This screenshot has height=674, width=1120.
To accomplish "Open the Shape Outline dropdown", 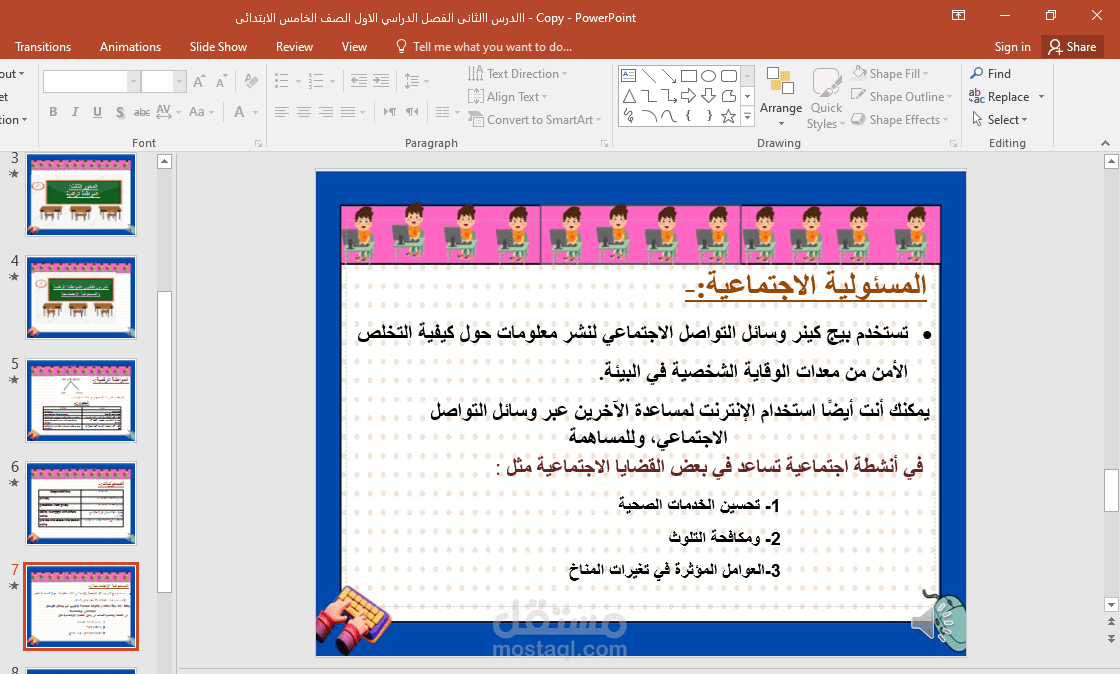I will (x=902, y=96).
